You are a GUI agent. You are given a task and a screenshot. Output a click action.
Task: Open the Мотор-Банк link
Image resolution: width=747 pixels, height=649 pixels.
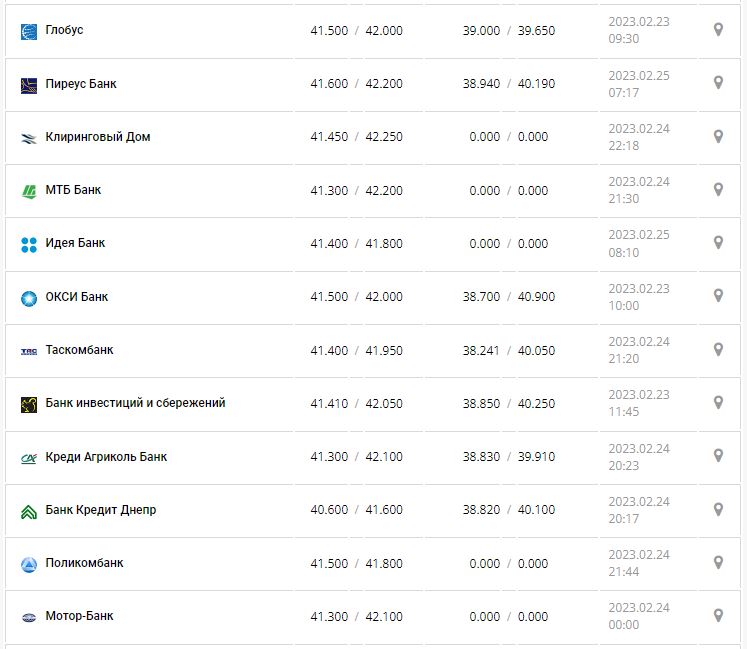coord(79,616)
